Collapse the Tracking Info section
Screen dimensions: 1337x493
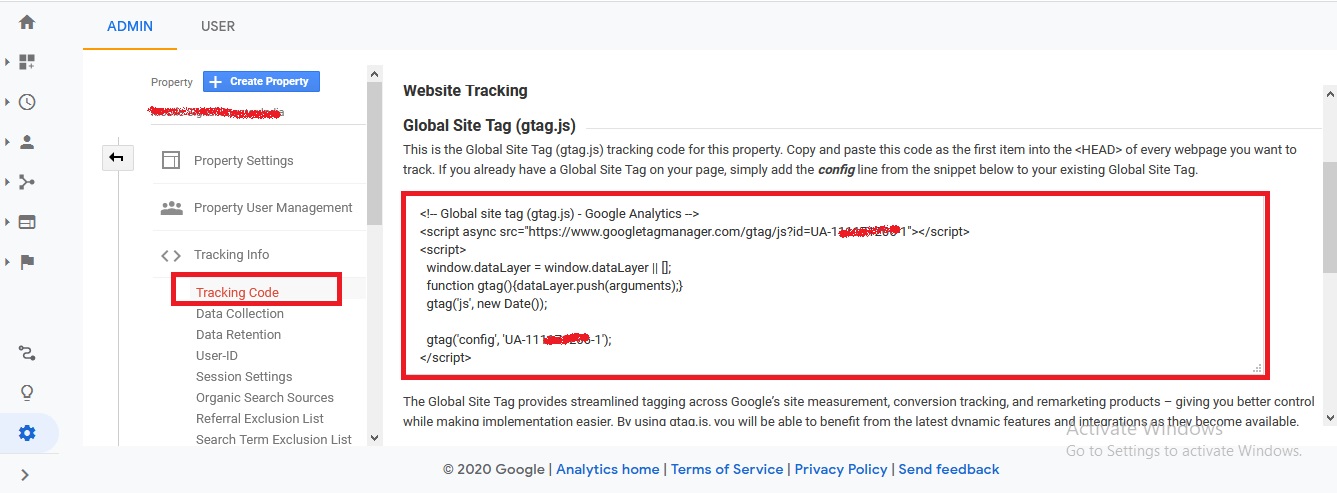click(x=232, y=254)
